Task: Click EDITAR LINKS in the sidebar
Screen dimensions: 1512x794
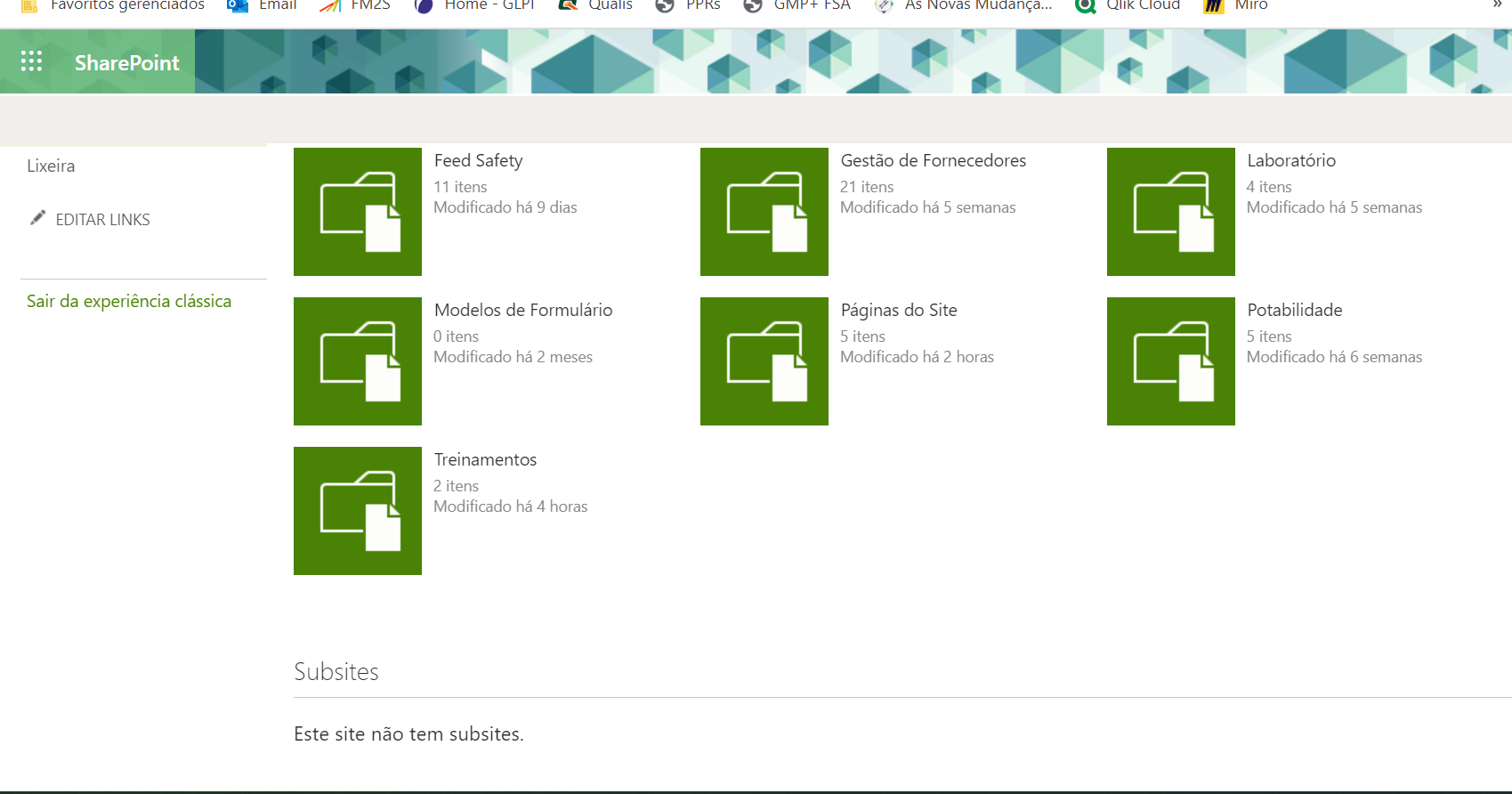Action: pos(102,220)
